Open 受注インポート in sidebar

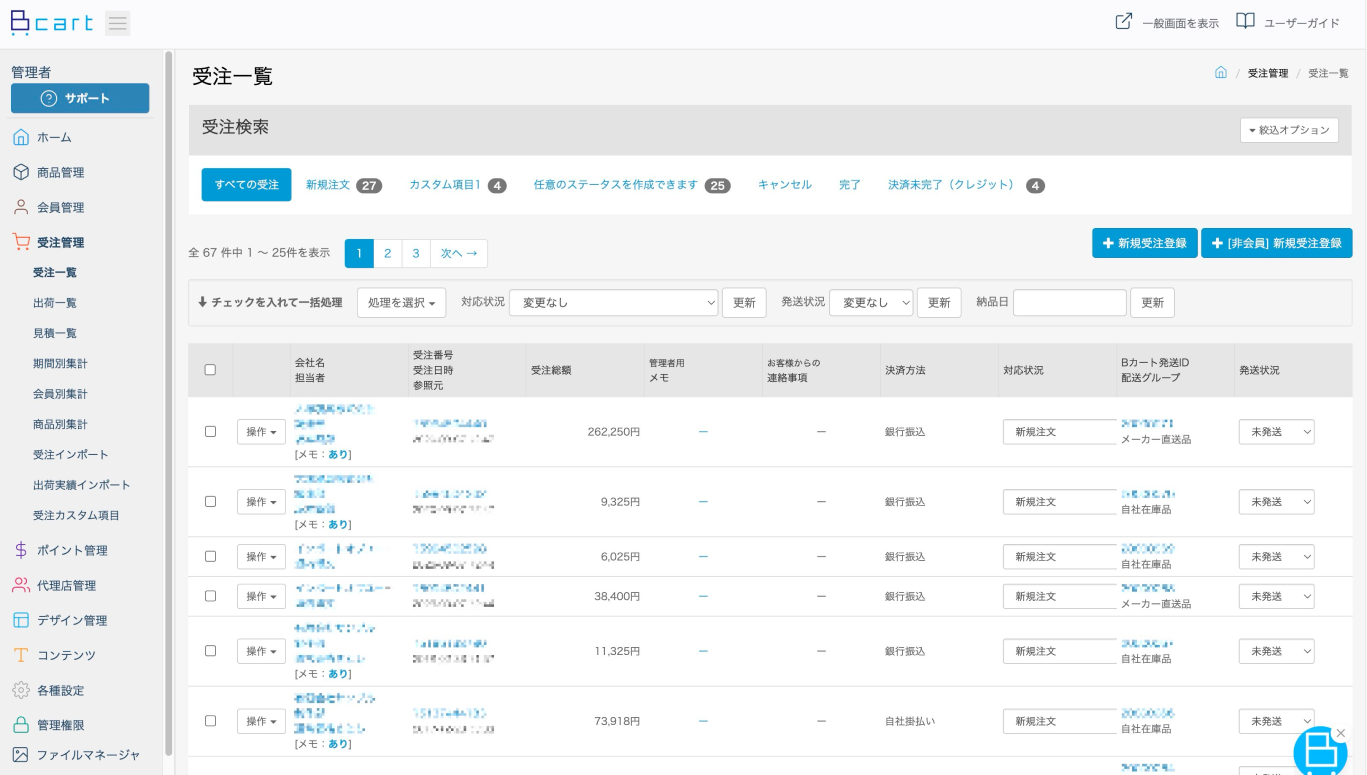pos(71,454)
